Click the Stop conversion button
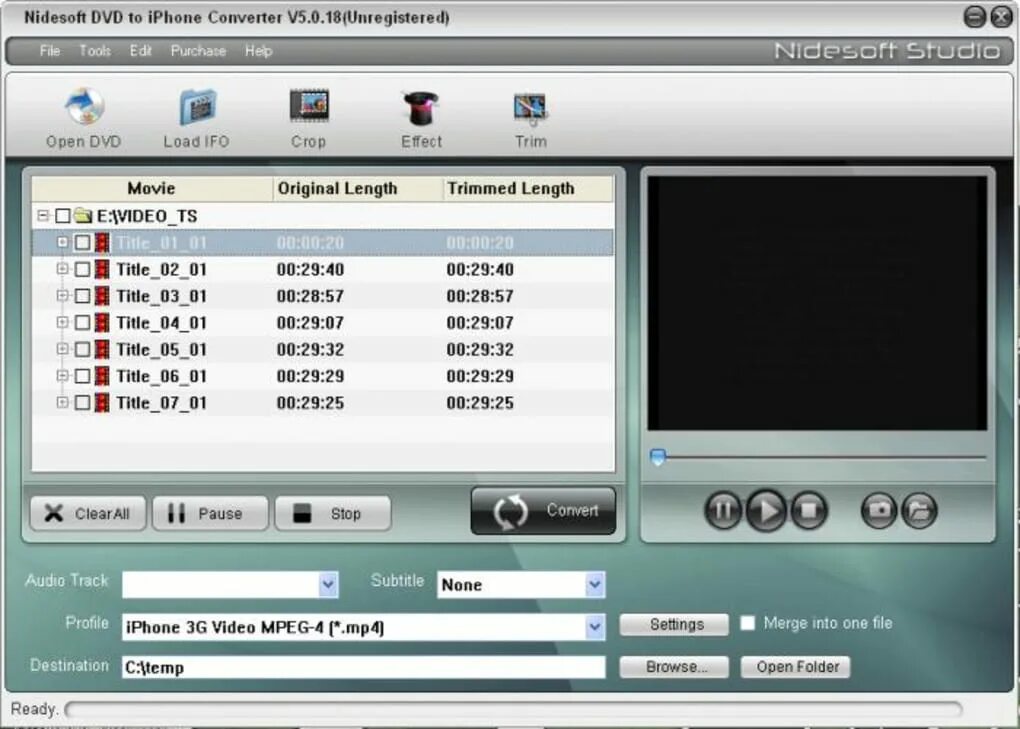This screenshot has height=729, width=1020. (333, 513)
